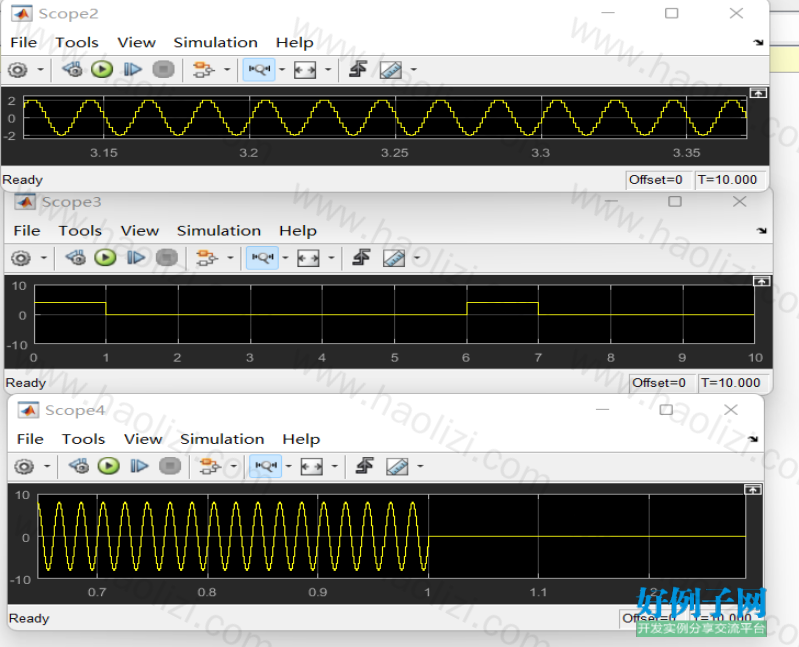This screenshot has width=799, height=647.
Task: Click Cursor Measurements ruler icon in Scope4
Action: pyautogui.click(x=397, y=466)
